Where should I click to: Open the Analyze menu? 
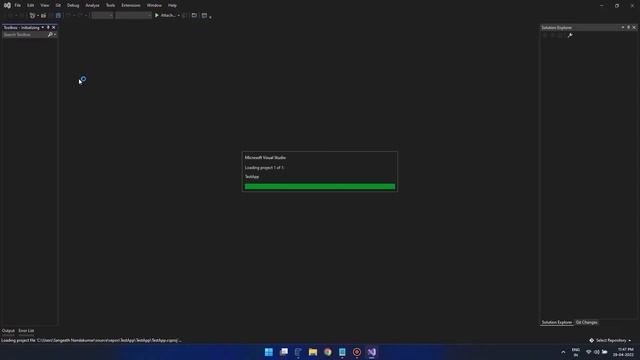click(x=92, y=5)
